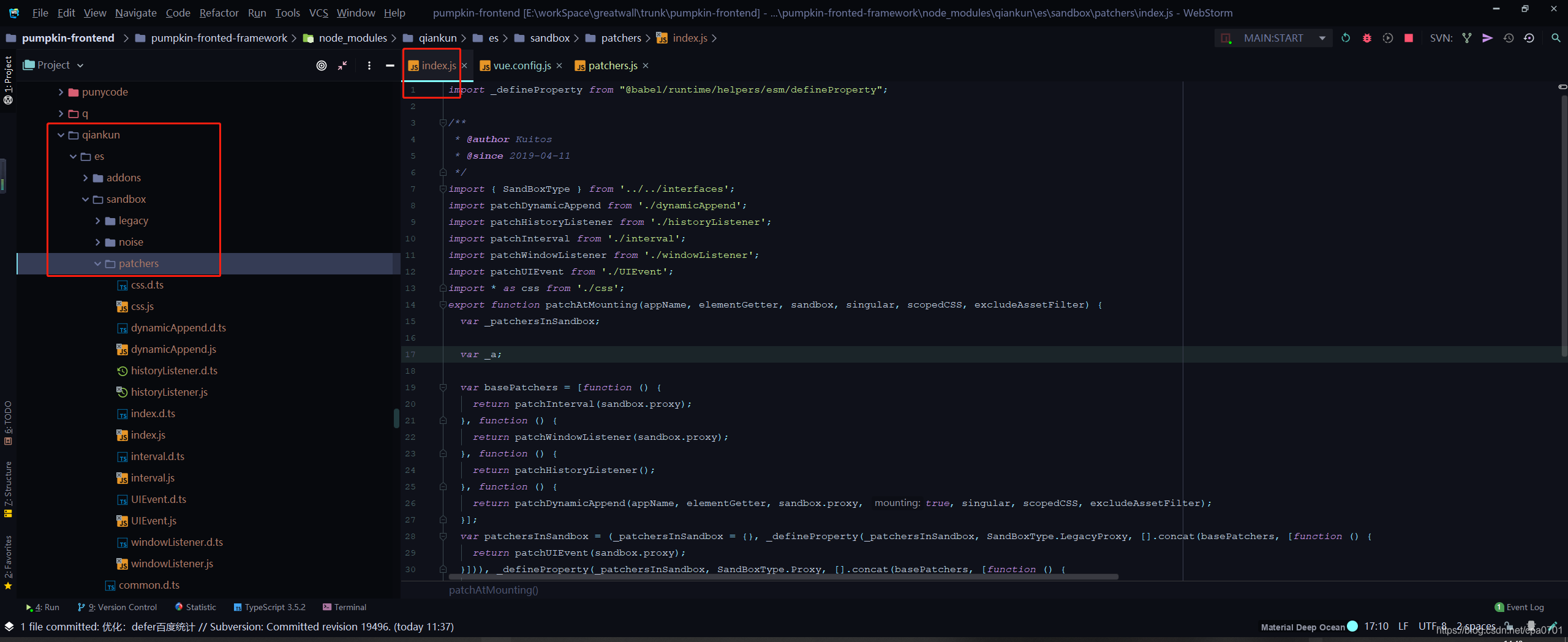
Task: Click the read-only lock icon in status bar
Action: 1508,626
